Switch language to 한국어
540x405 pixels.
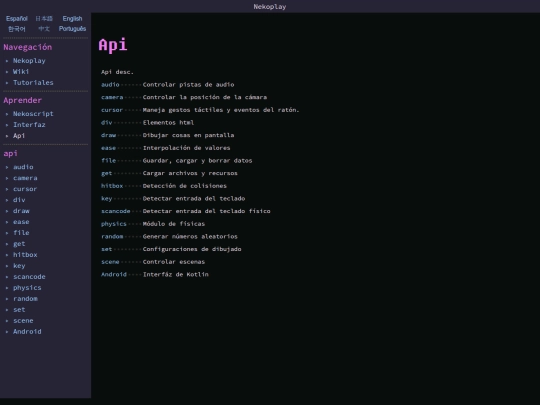[x=17, y=29]
